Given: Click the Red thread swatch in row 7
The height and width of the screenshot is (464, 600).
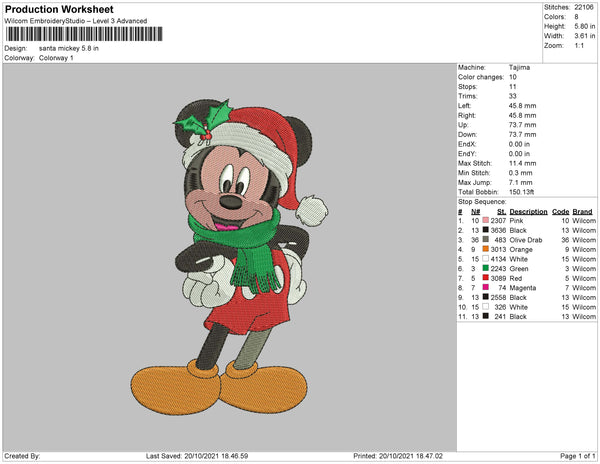Looking at the screenshot, I should pos(485,276).
